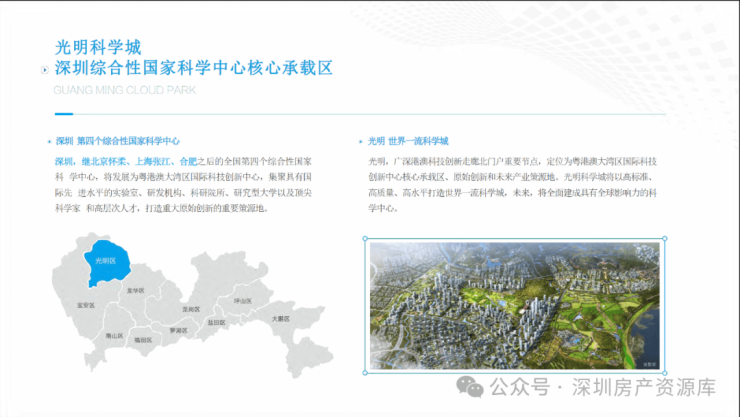The width and height of the screenshot is (740, 417).
Task: Click the 深圳 第四个综合性国家科学中心 heading
Action: point(118,141)
